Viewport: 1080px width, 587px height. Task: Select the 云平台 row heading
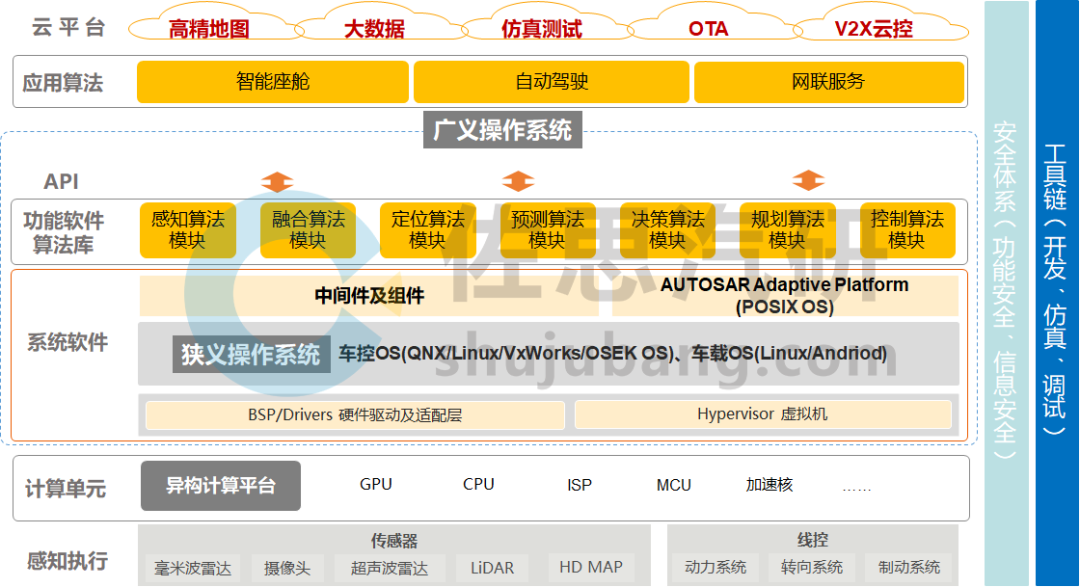click(x=68, y=28)
